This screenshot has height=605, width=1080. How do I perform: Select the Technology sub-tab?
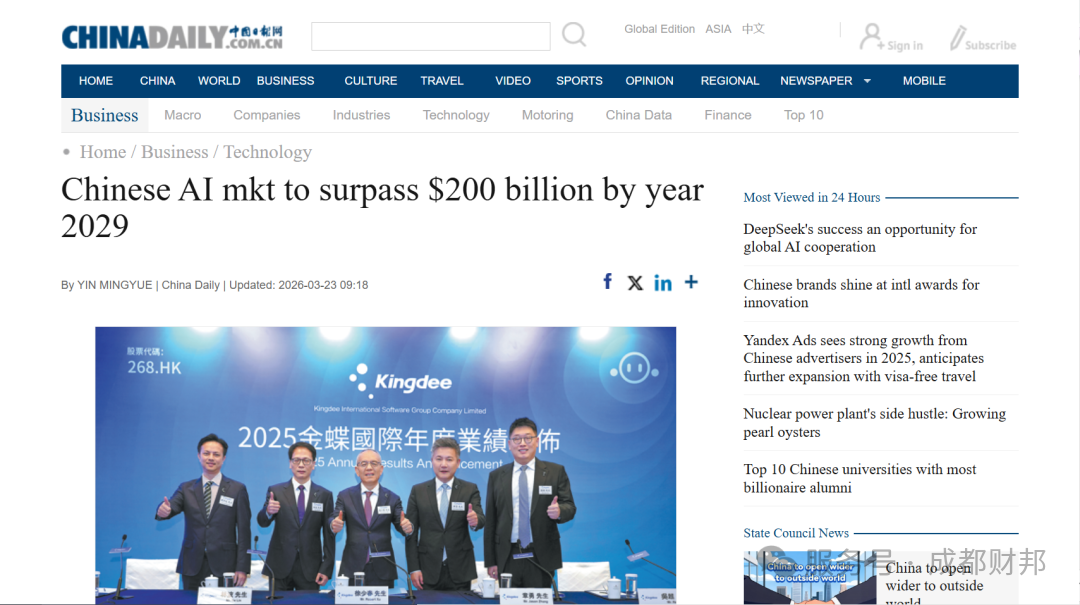click(456, 115)
